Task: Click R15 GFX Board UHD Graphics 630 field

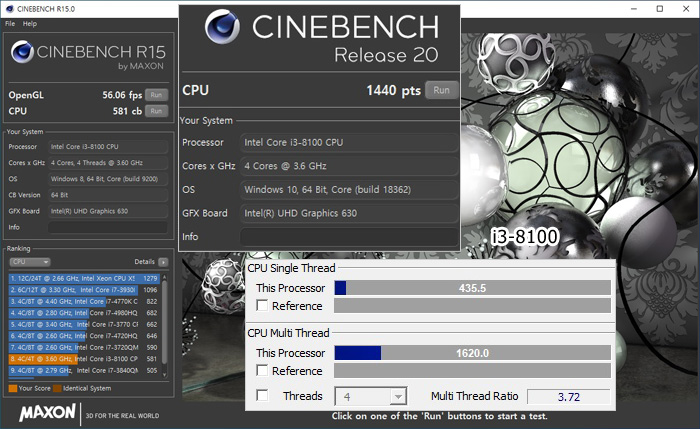Action: coord(108,211)
